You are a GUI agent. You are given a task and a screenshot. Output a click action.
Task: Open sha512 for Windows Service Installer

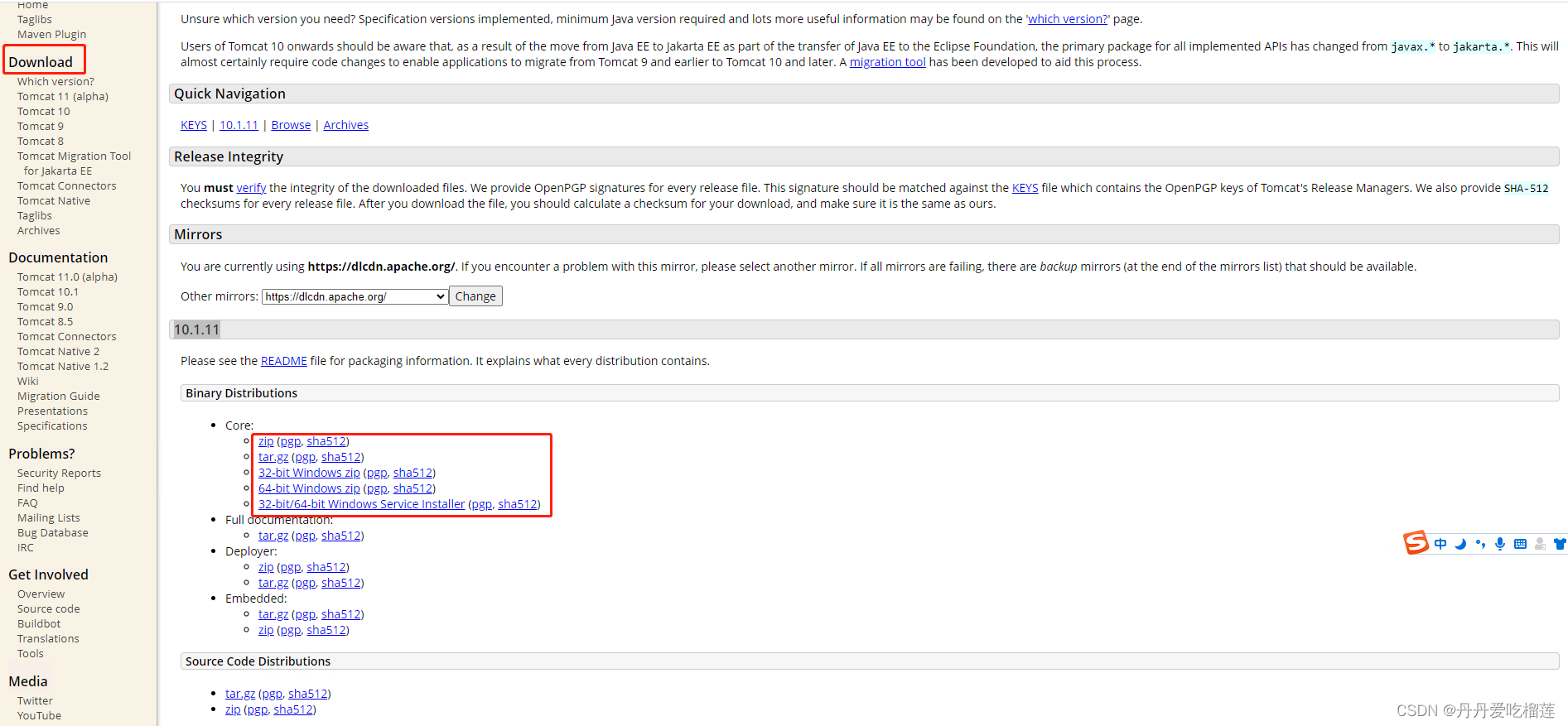pyautogui.click(x=517, y=504)
